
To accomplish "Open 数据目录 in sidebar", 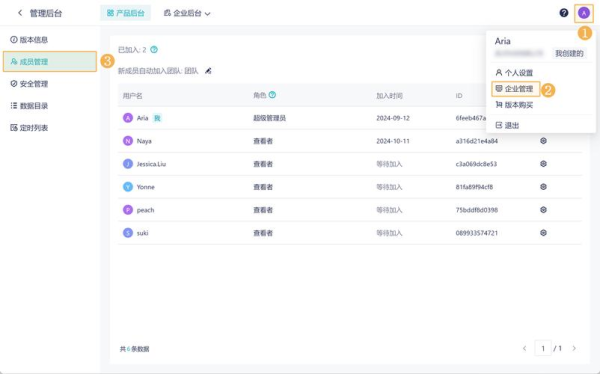I will (x=29, y=106).
